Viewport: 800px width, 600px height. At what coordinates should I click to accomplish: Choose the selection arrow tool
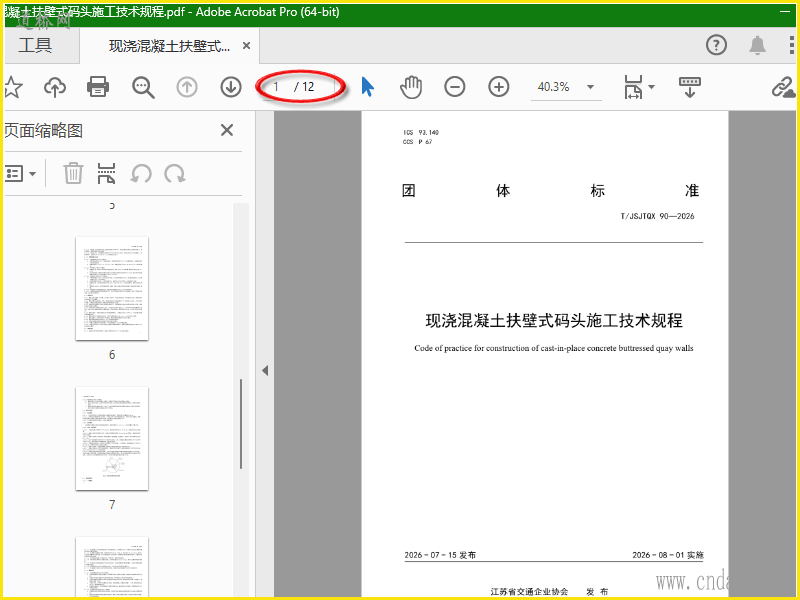coord(367,87)
